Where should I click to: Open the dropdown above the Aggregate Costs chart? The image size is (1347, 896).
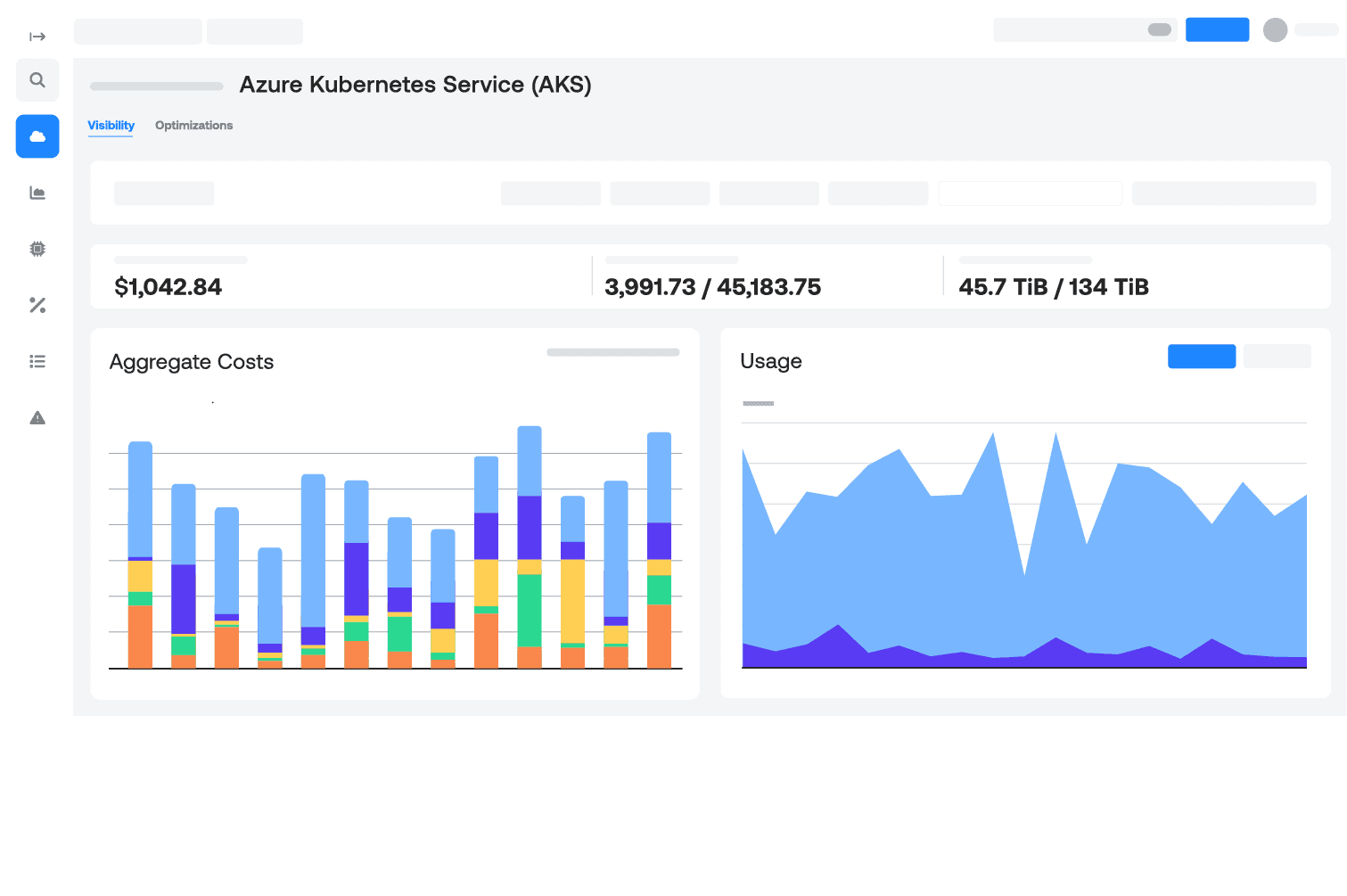point(612,352)
